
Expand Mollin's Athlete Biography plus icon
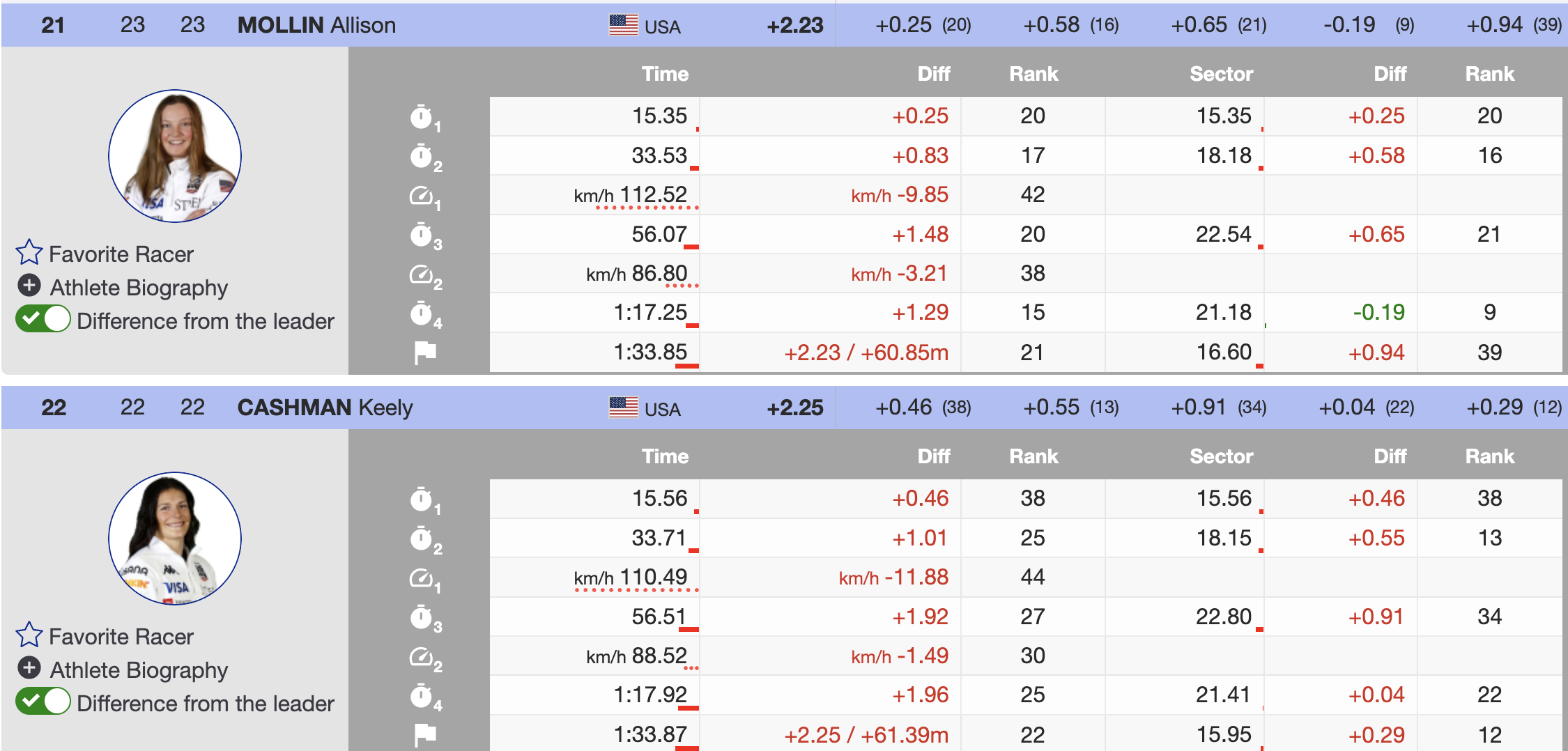pos(29,286)
